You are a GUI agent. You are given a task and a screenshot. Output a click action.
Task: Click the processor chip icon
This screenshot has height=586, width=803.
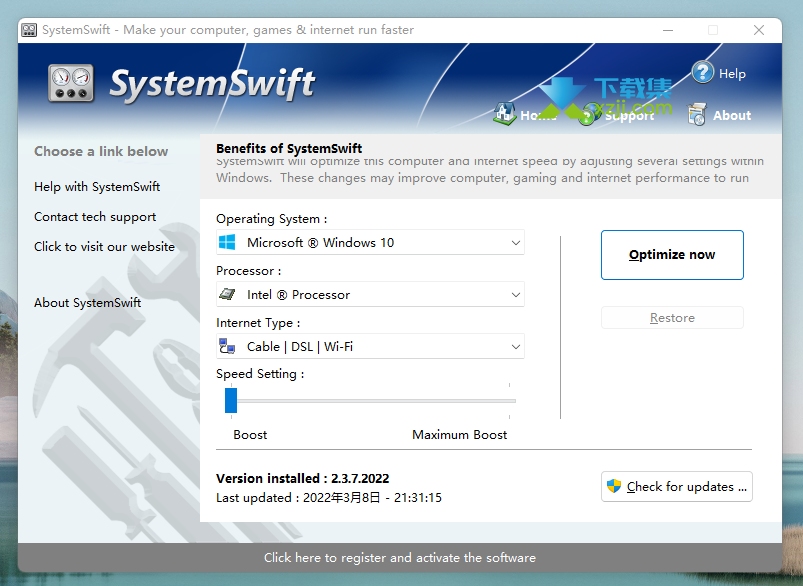pos(227,295)
